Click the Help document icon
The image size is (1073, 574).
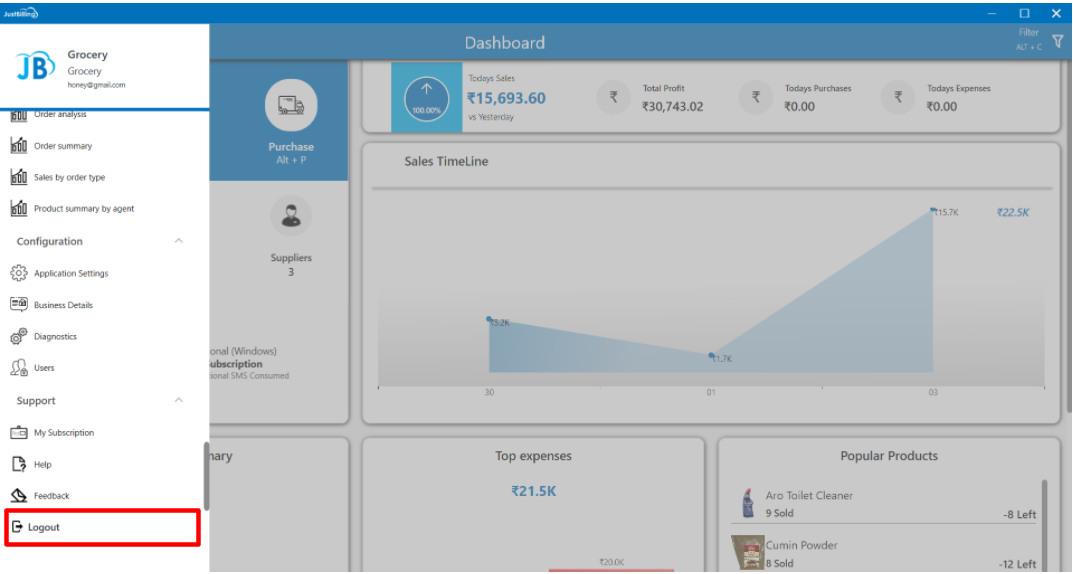click(18, 464)
